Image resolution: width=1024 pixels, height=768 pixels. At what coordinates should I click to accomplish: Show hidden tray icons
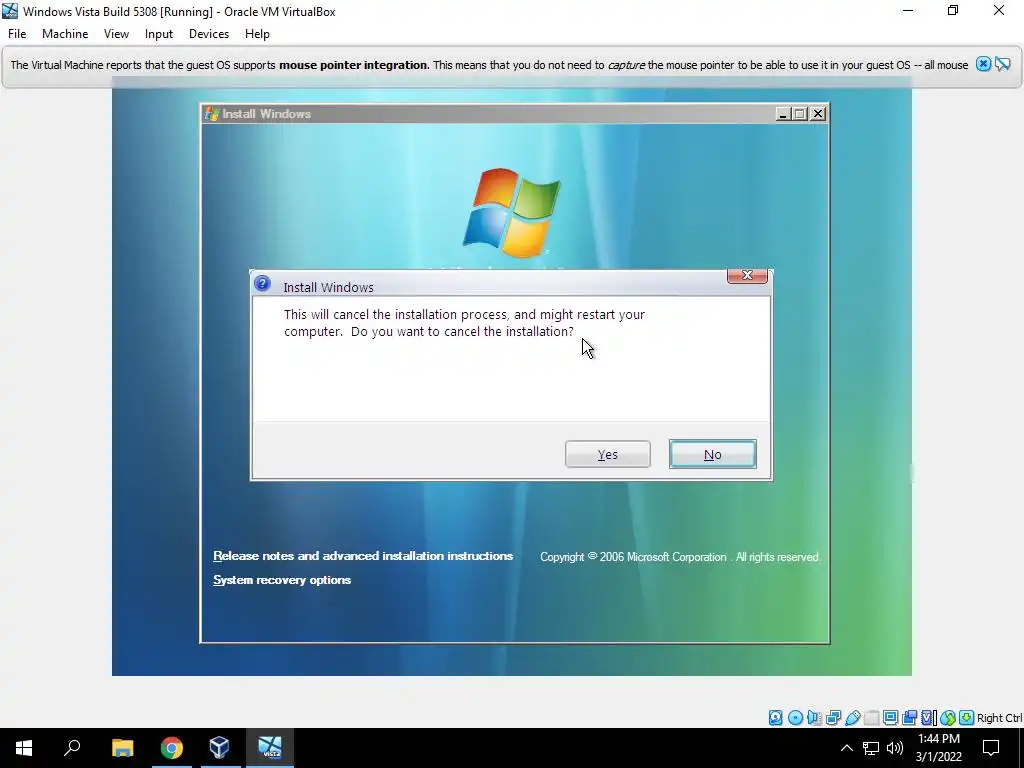pos(846,748)
